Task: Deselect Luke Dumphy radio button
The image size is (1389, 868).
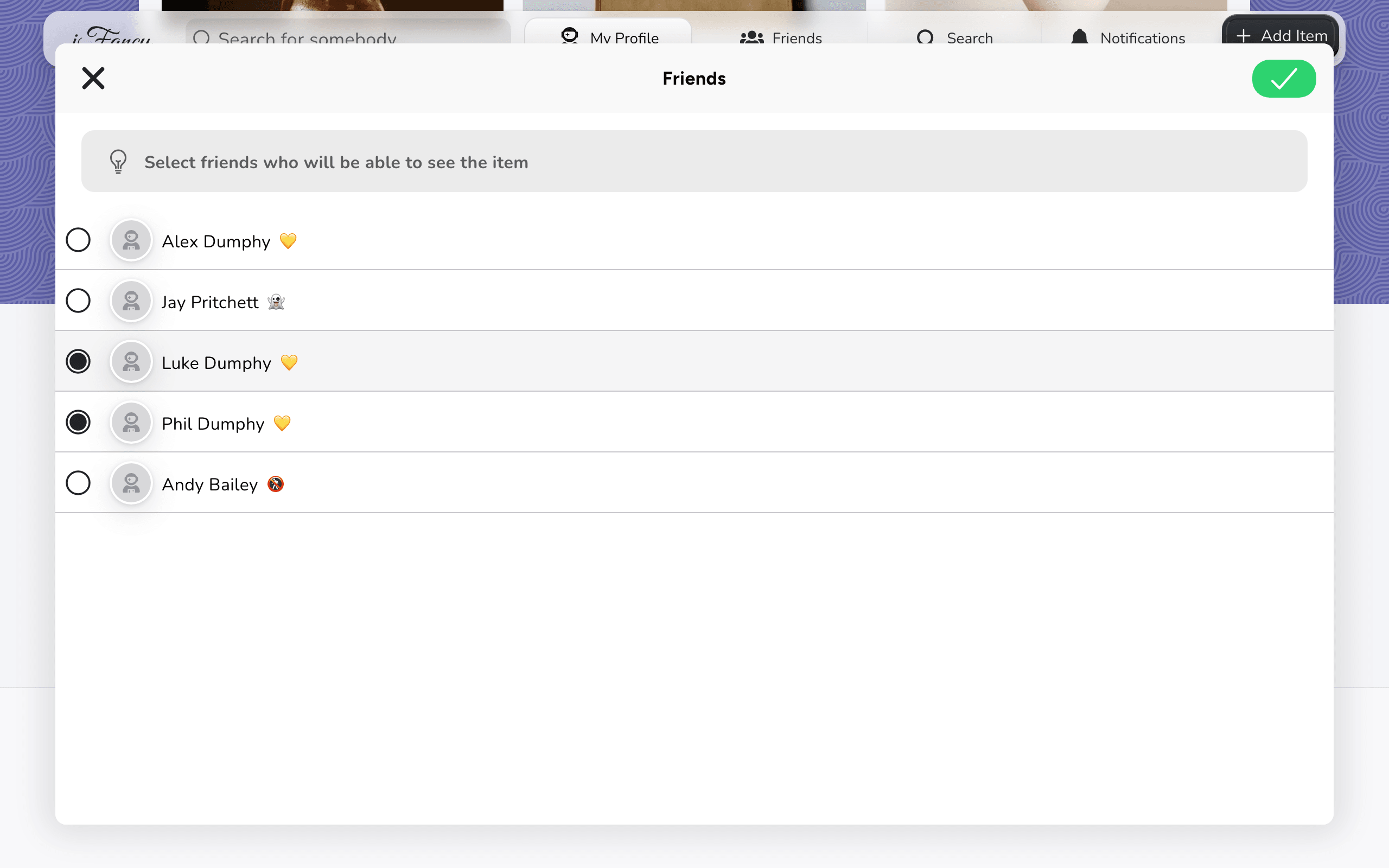Action: (x=78, y=362)
